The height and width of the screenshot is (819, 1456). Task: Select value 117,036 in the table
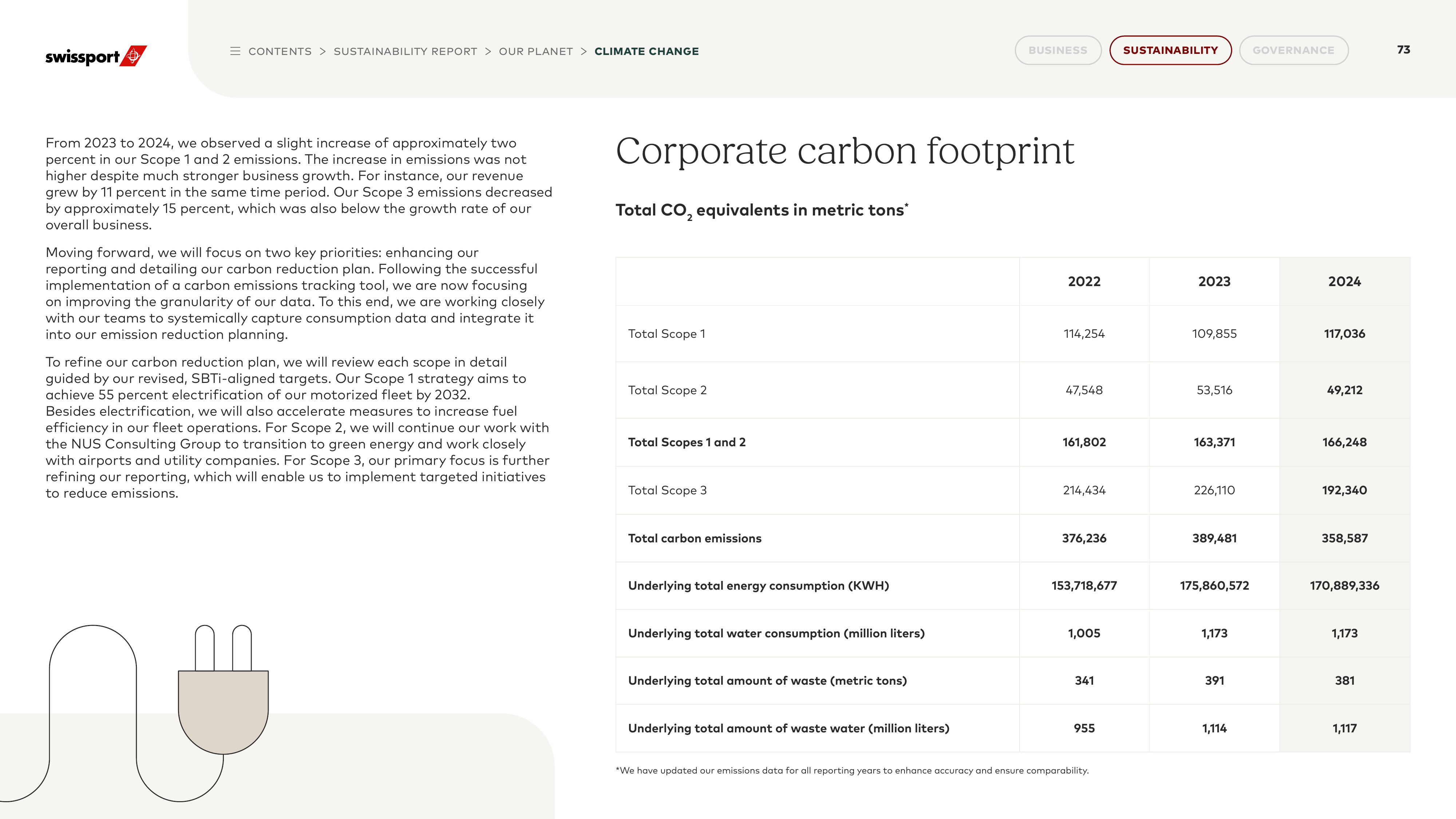(1345, 334)
